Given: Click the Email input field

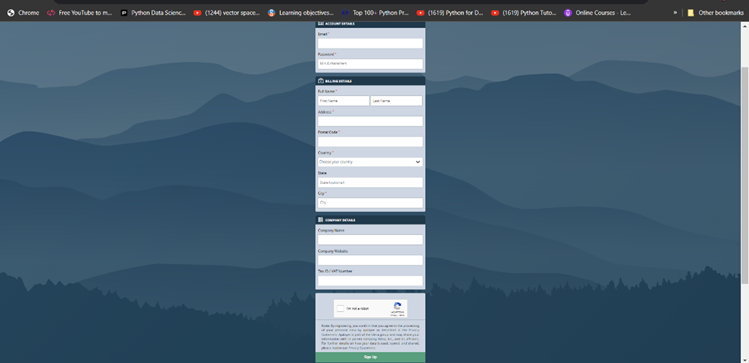Looking at the screenshot, I should (x=370, y=43).
